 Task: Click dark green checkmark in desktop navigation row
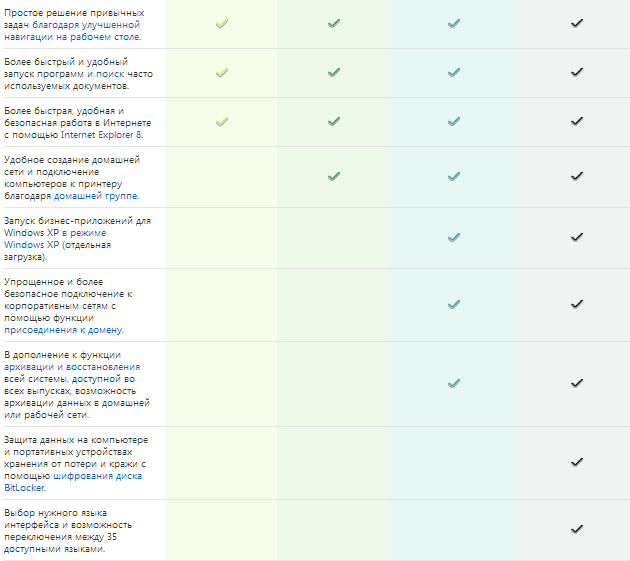334,24
